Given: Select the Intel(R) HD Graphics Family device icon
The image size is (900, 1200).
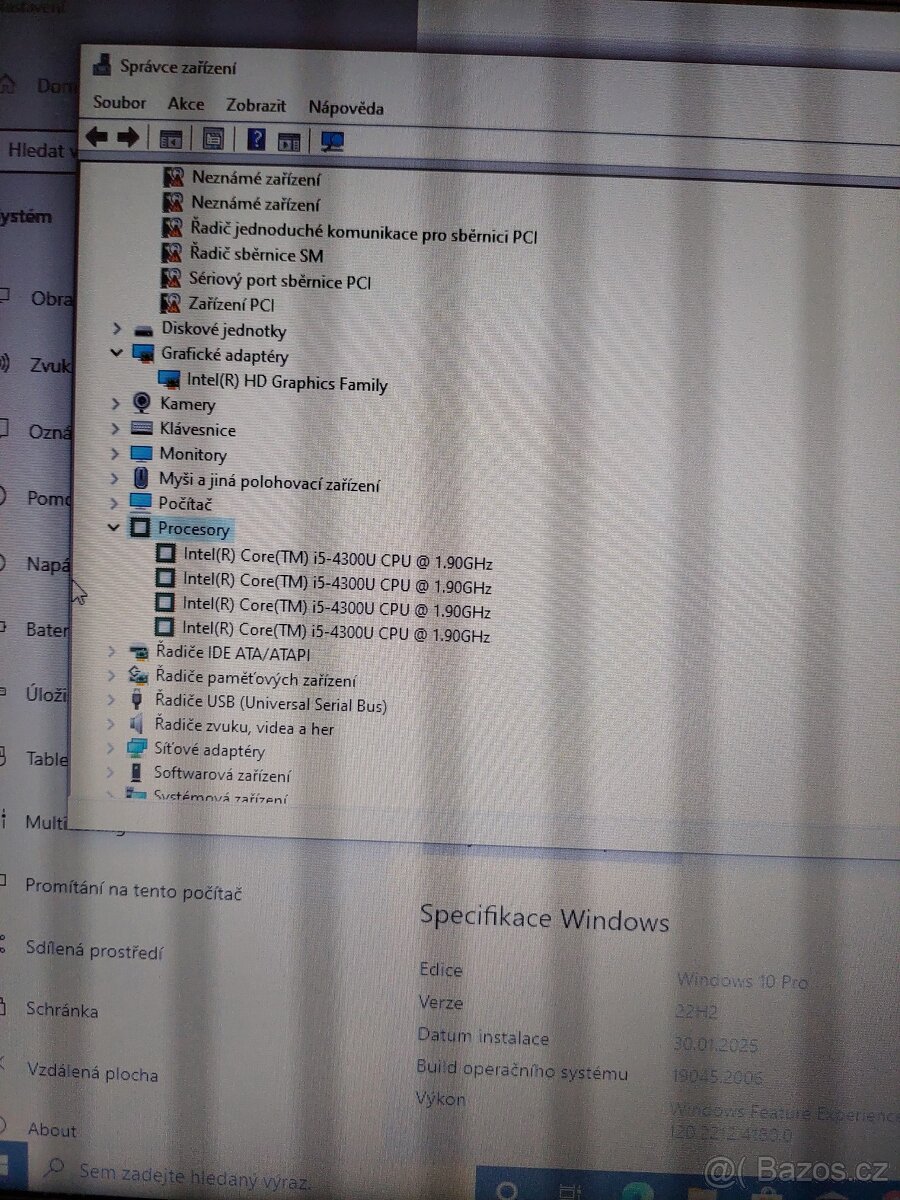Looking at the screenshot, I should 170,379.
